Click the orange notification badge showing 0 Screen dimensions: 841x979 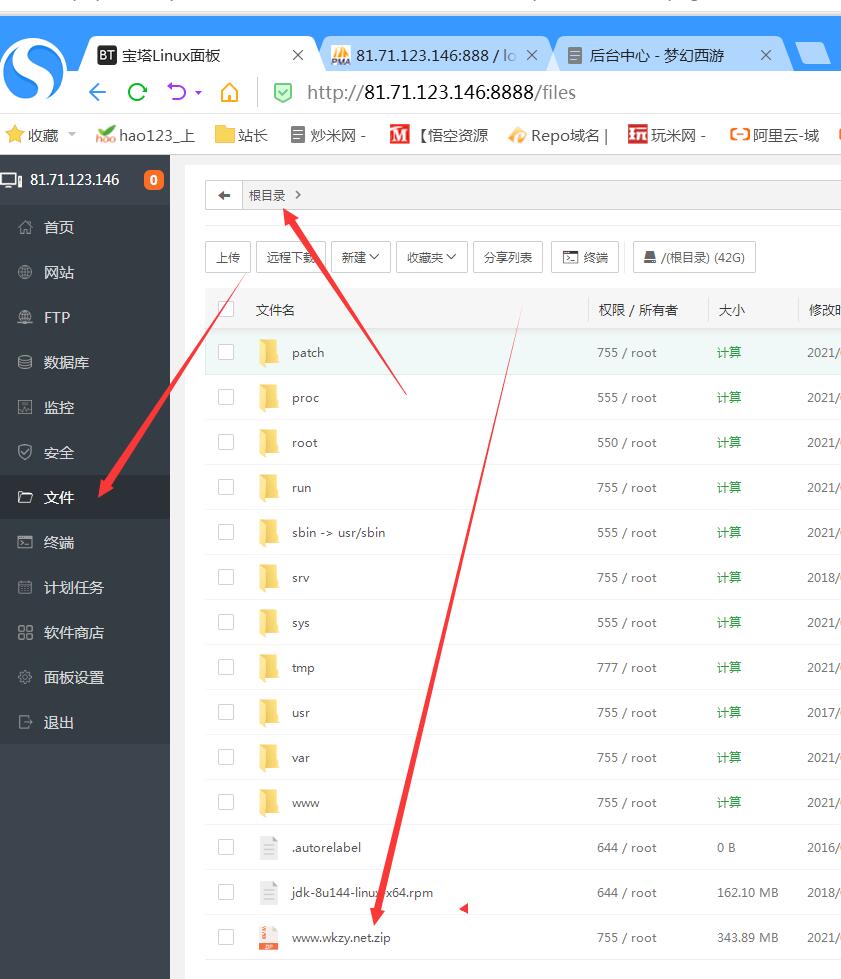pyautogui.click(x=153, y=180)
